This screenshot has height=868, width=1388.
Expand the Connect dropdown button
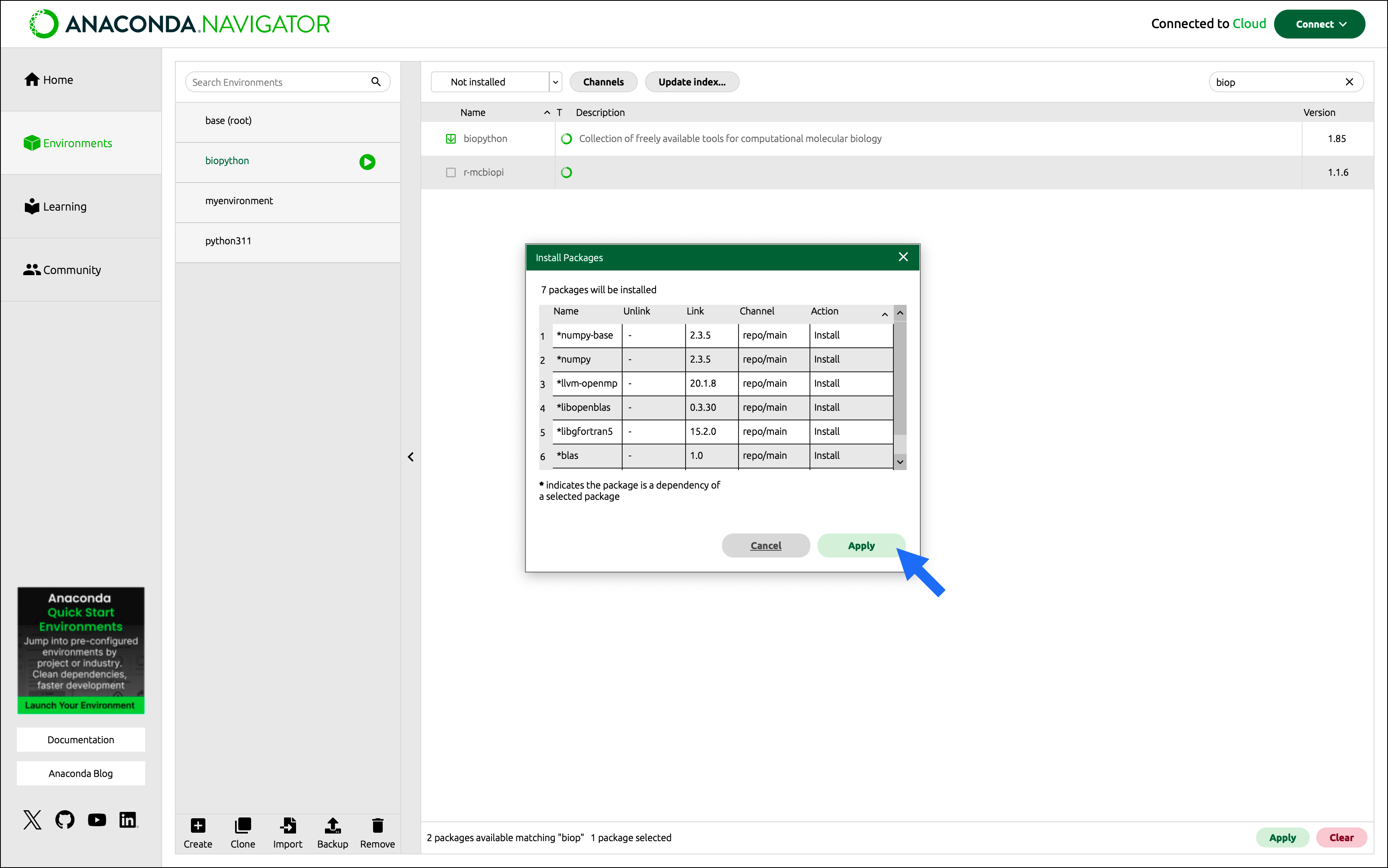(x=1319, y=24)
